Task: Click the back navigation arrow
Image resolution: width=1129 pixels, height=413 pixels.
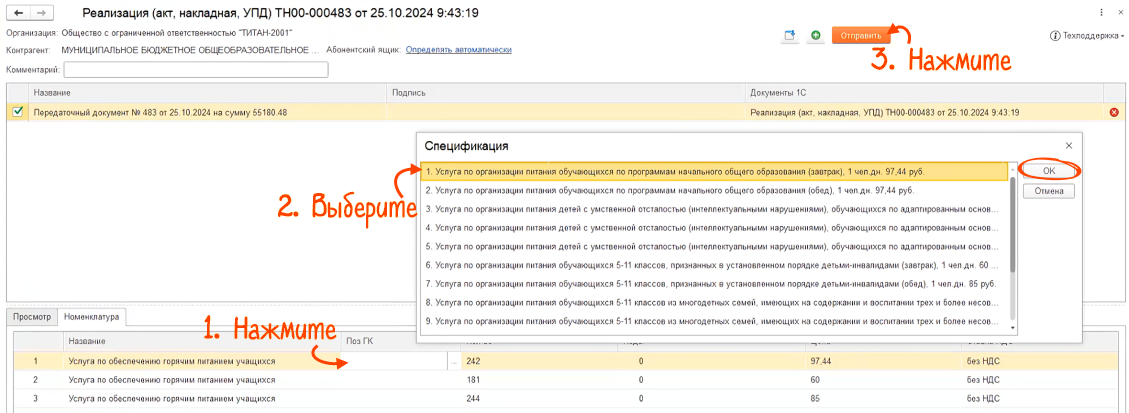Action: (18, 12)
